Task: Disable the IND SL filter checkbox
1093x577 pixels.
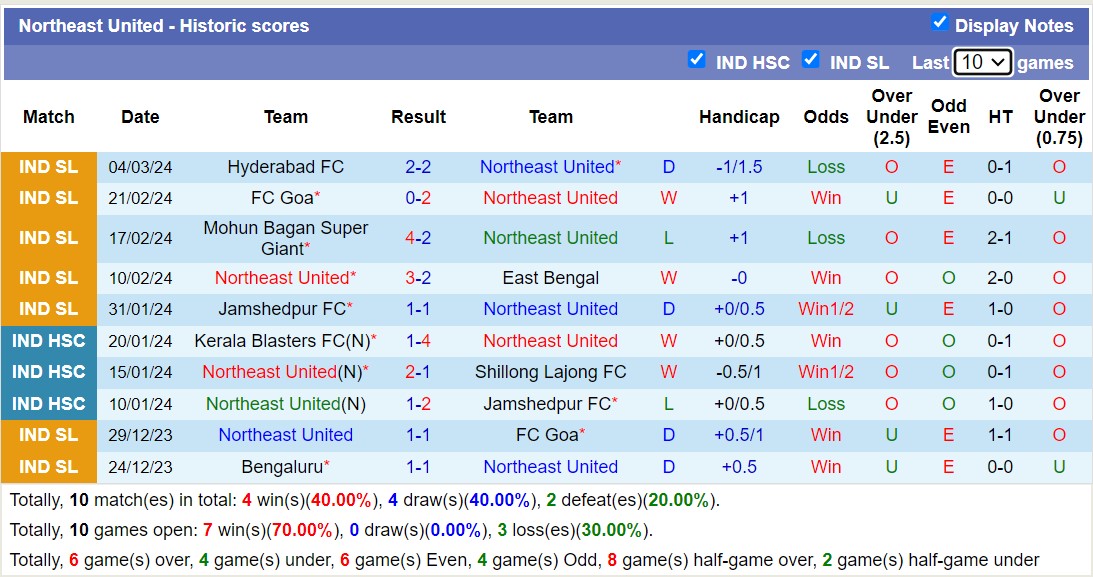Action: pyautogui.click(x=811, y=60)
